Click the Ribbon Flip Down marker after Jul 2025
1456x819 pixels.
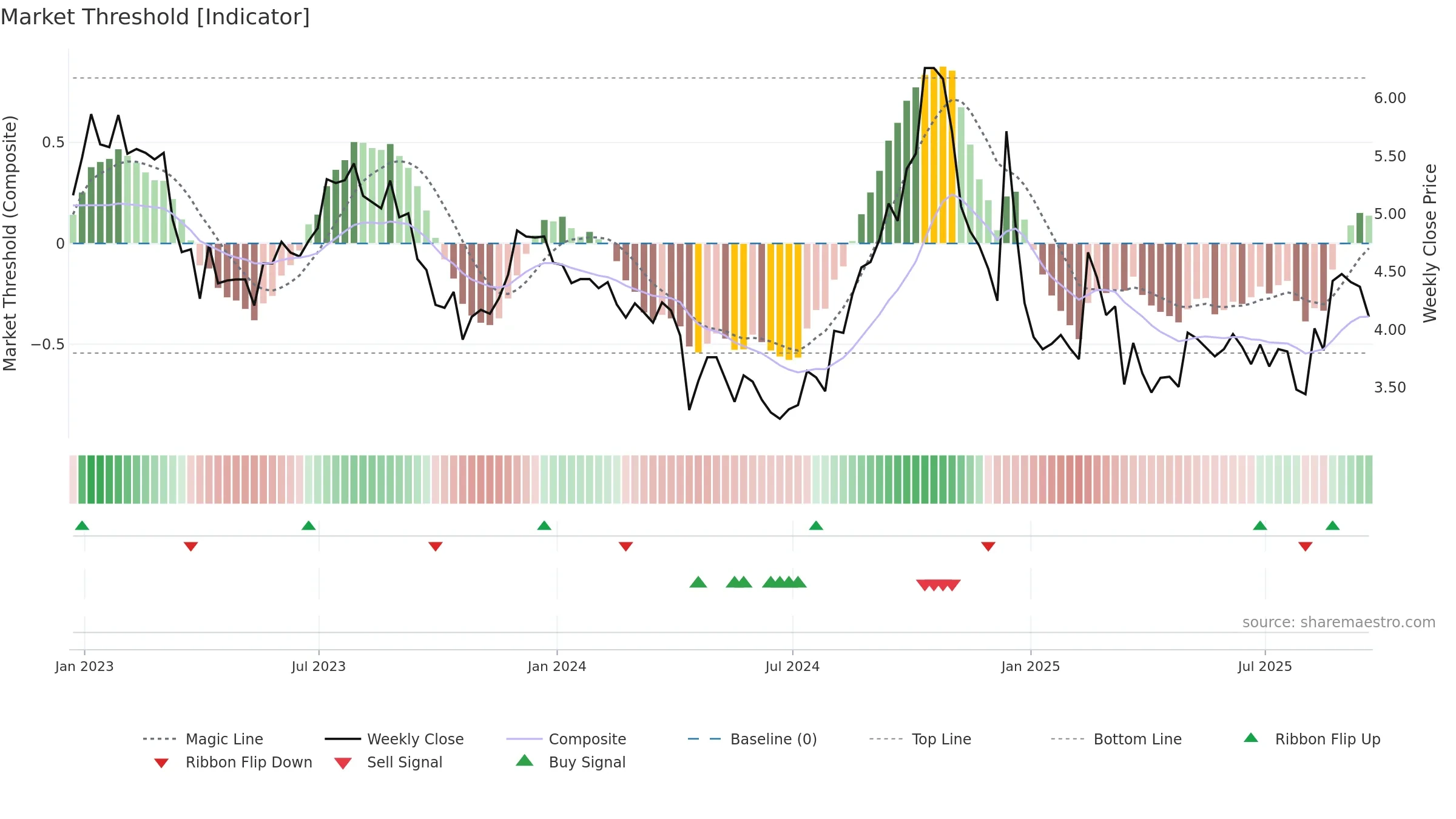pos(1306,547)
